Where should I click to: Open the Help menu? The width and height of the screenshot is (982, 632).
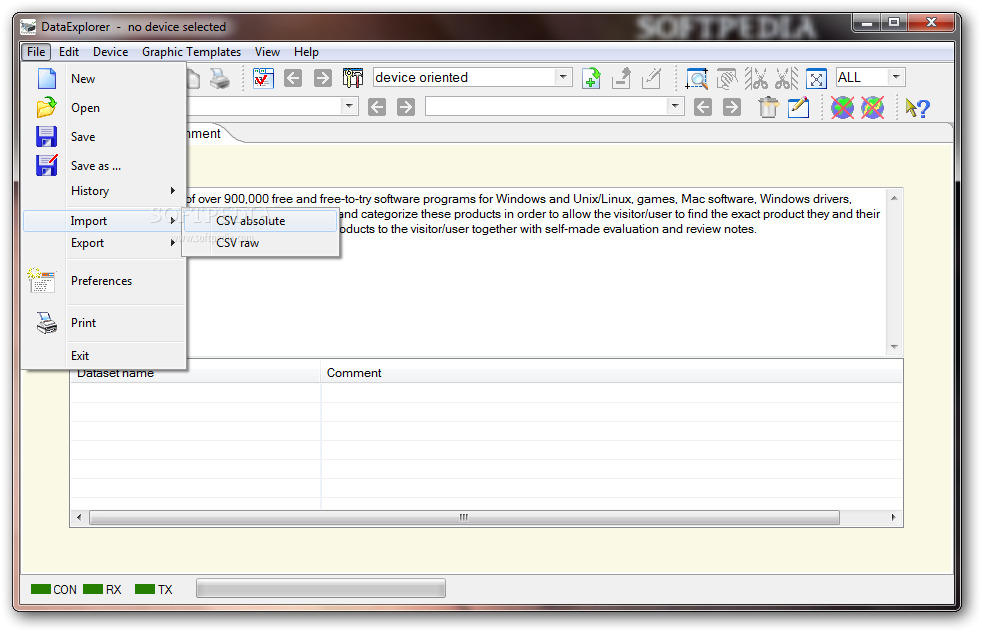pyautogui.click(x=306, y=52)
